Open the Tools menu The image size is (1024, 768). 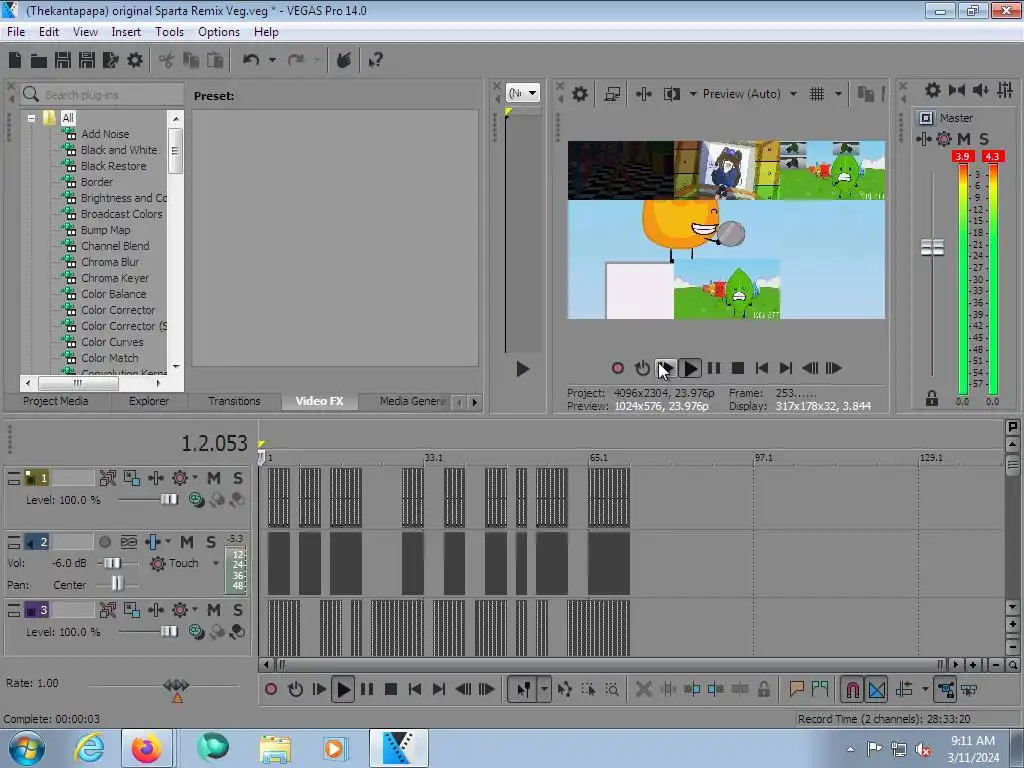(169, 32)
